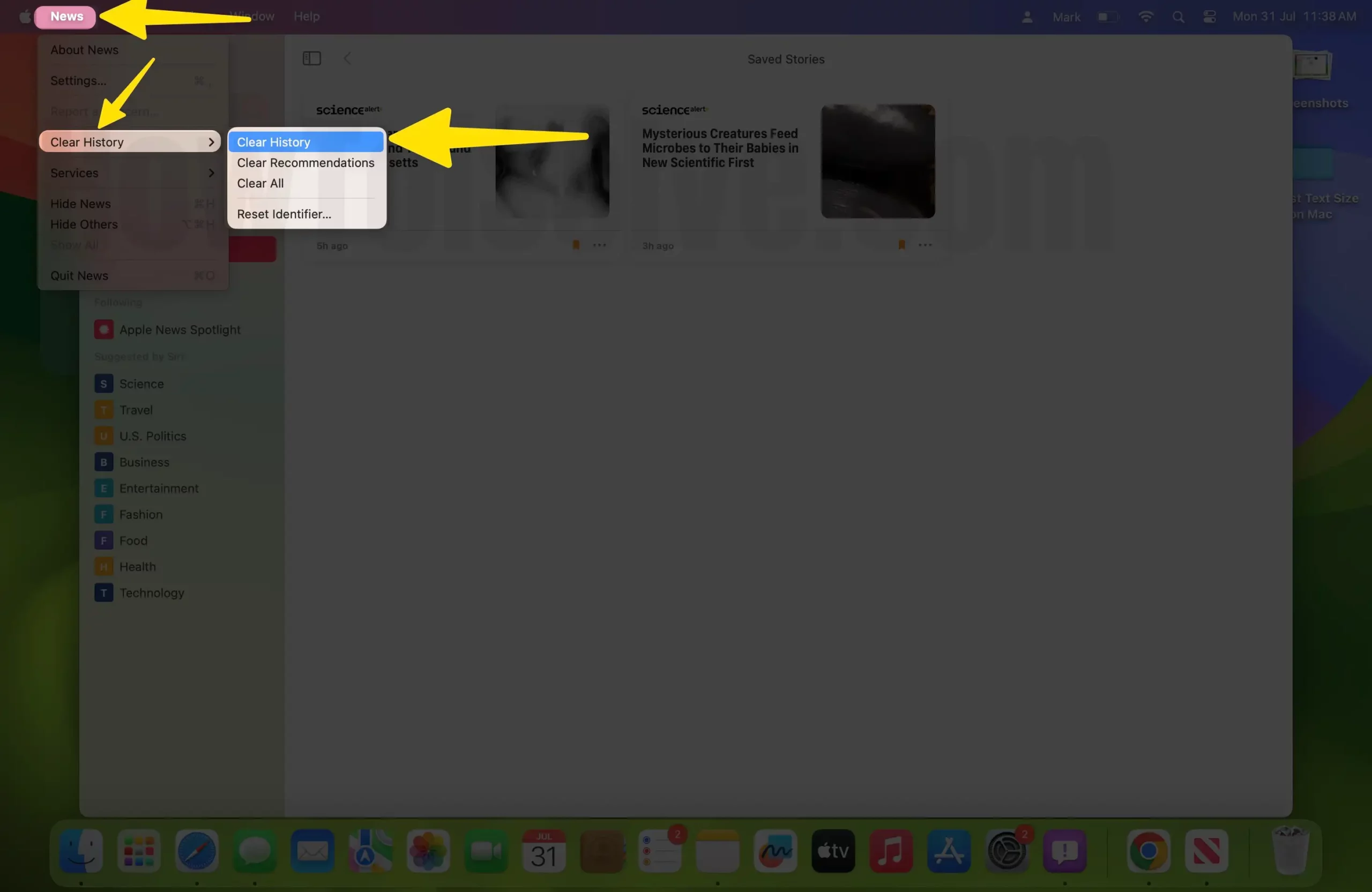The width and height of the screenshot is (1372, 892).
Task: Unsave the bookmark on 5h ago story
Action: pyautogui.click(x=575, y=245)
